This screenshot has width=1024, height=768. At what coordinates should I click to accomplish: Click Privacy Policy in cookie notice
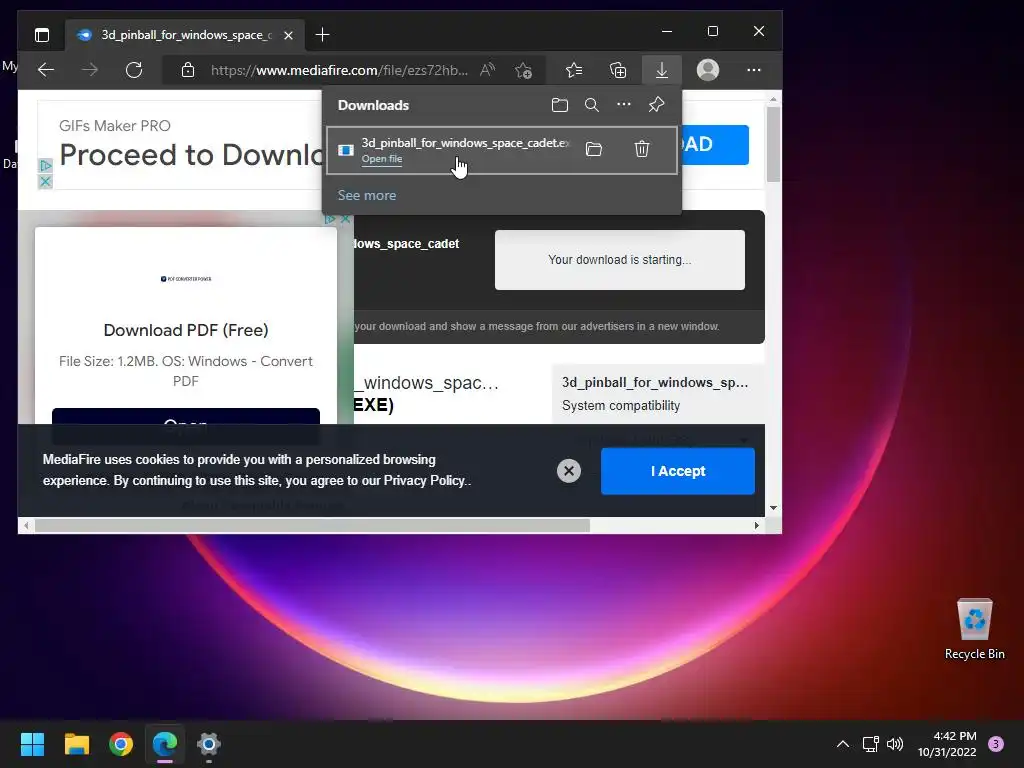(x=425, y=481)
